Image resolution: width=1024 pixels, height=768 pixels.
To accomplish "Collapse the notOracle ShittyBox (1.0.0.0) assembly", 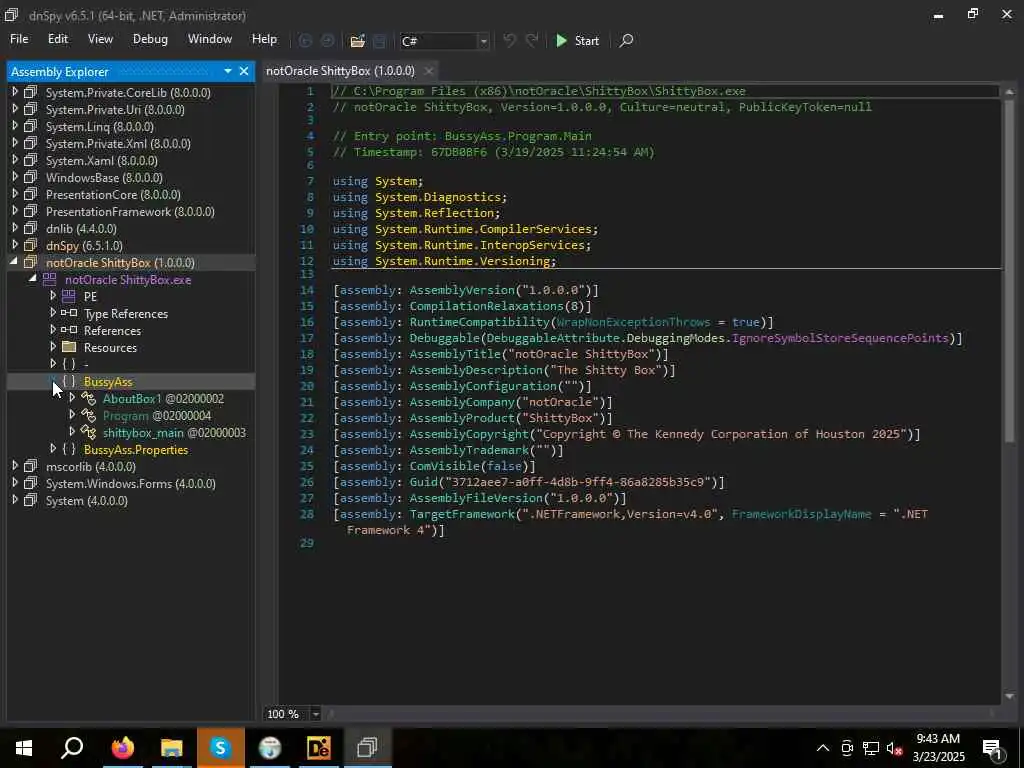I will pos(14,262).
